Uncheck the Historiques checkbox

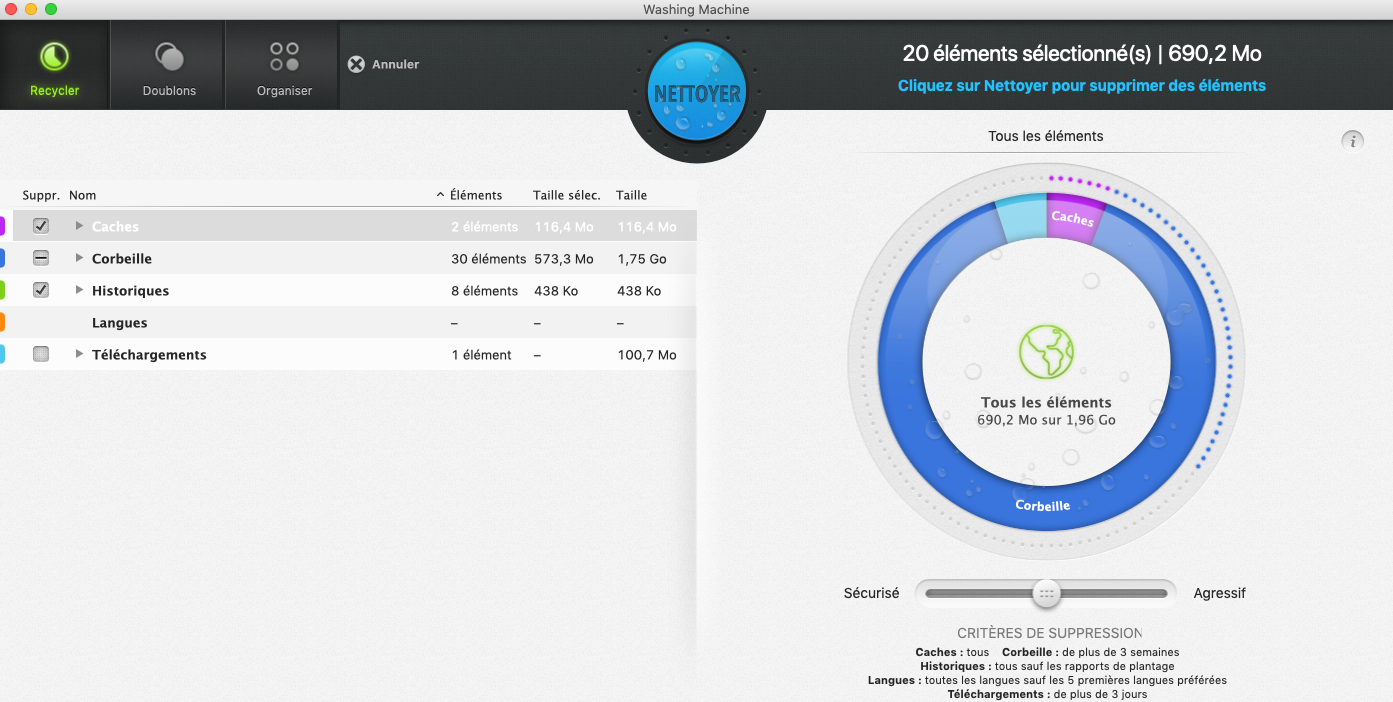pos(41,290)
